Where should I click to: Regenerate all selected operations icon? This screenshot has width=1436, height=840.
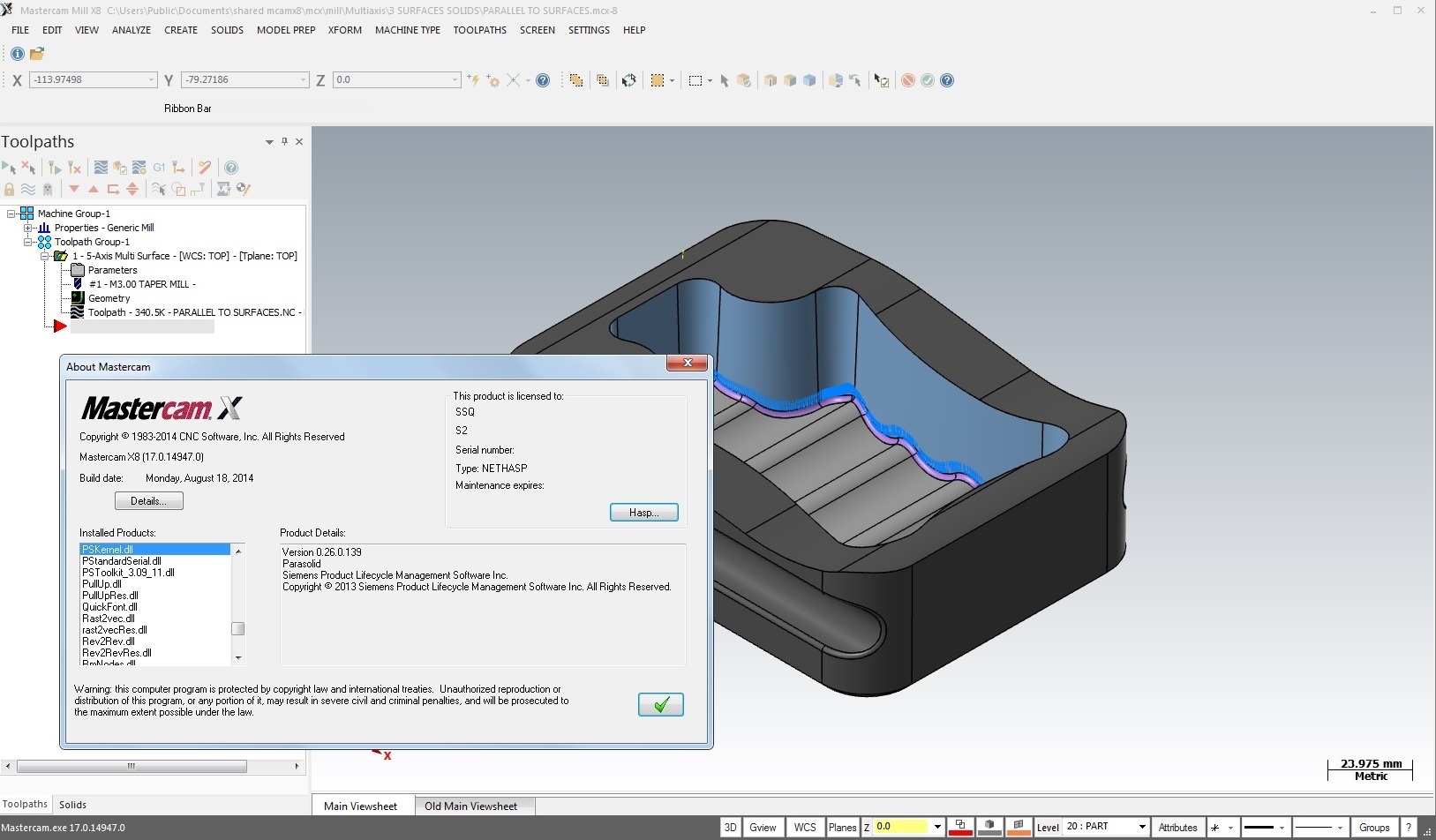[55, 168]
